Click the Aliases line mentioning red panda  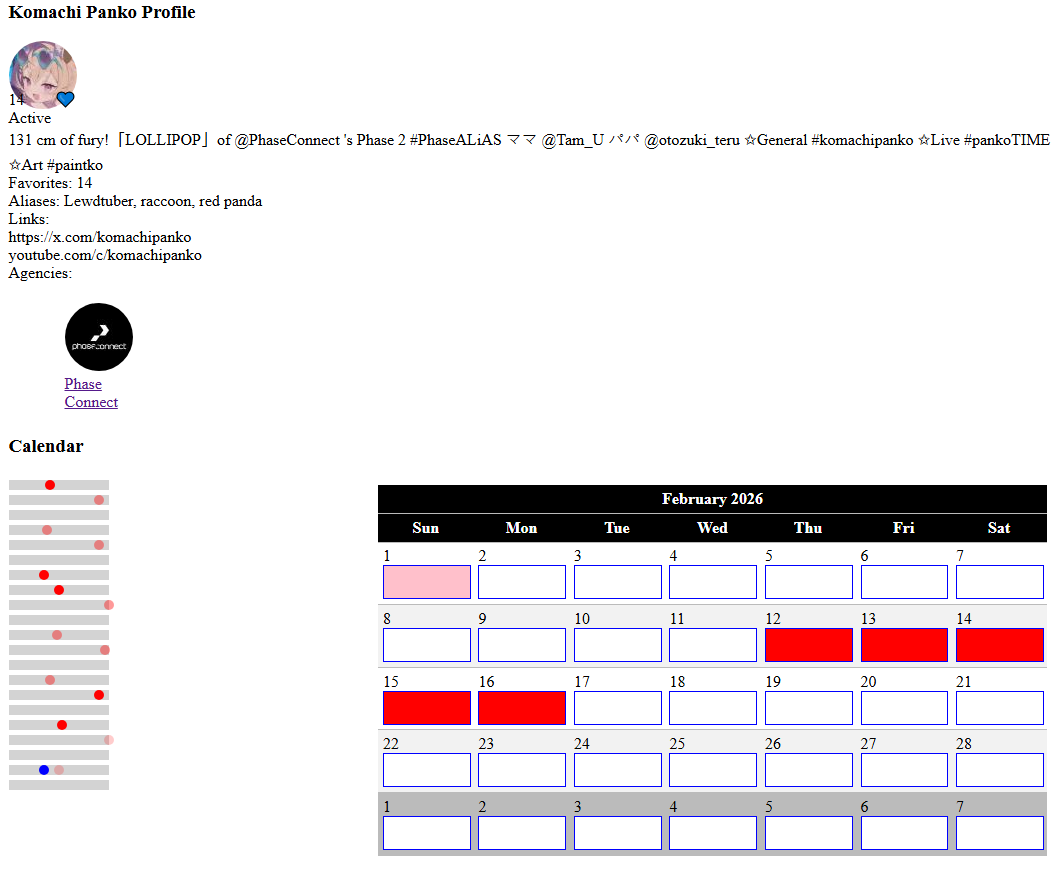(x=135, y=202)
